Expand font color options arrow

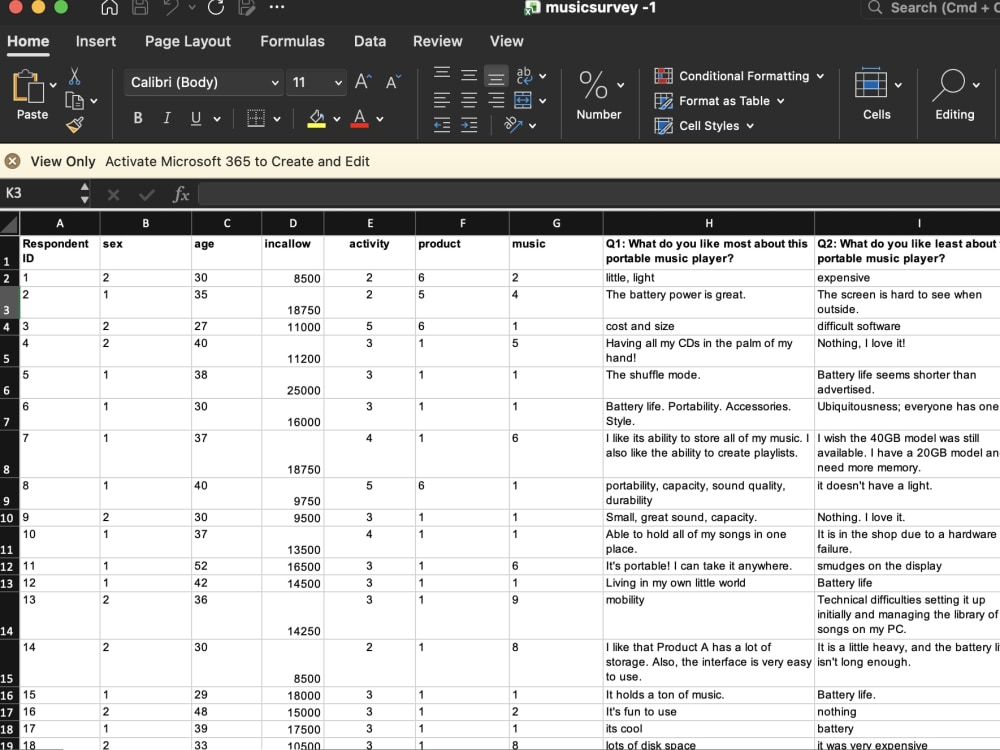(x=380, y=119)
